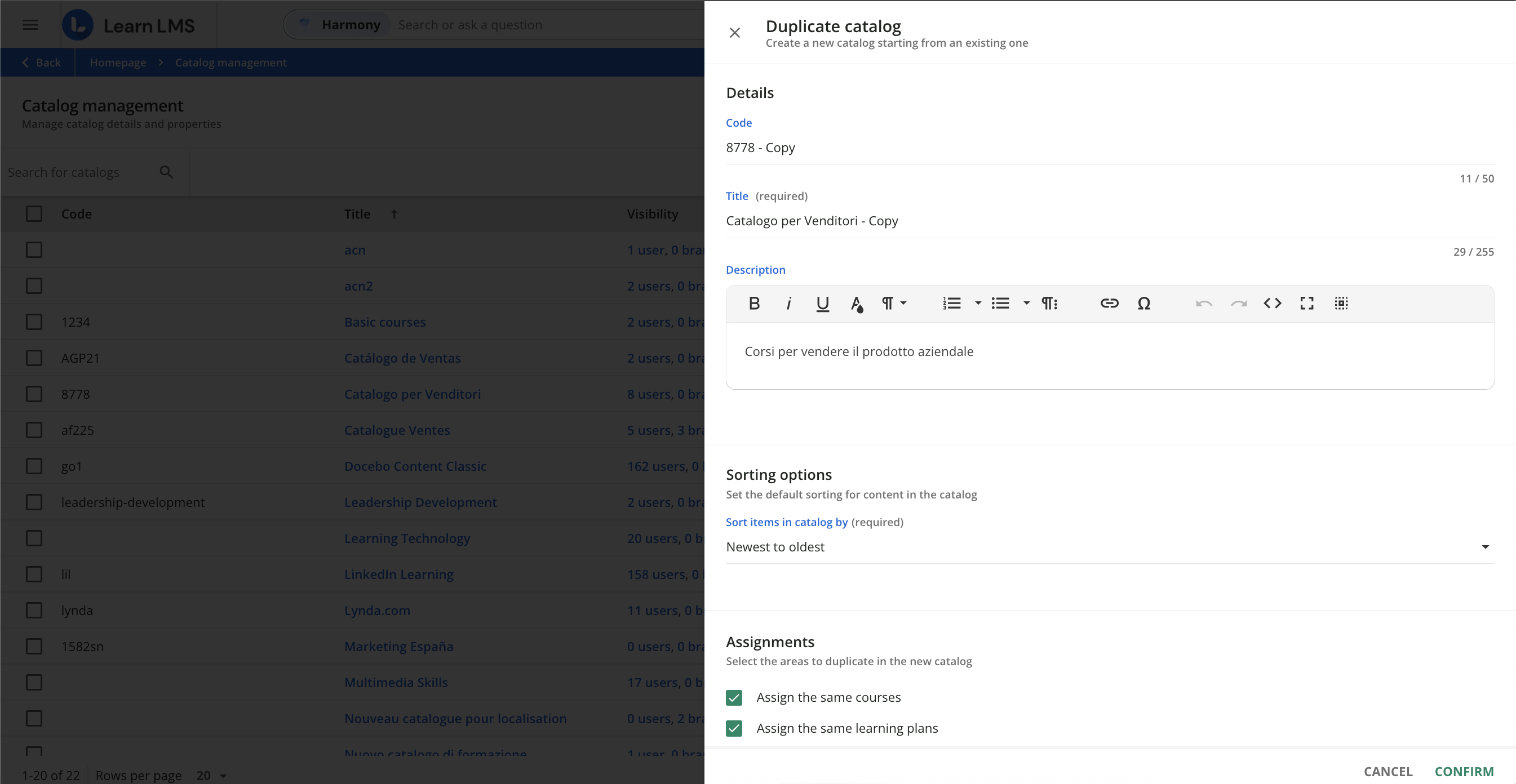Edit the Title field value

tap(1109, 221)
